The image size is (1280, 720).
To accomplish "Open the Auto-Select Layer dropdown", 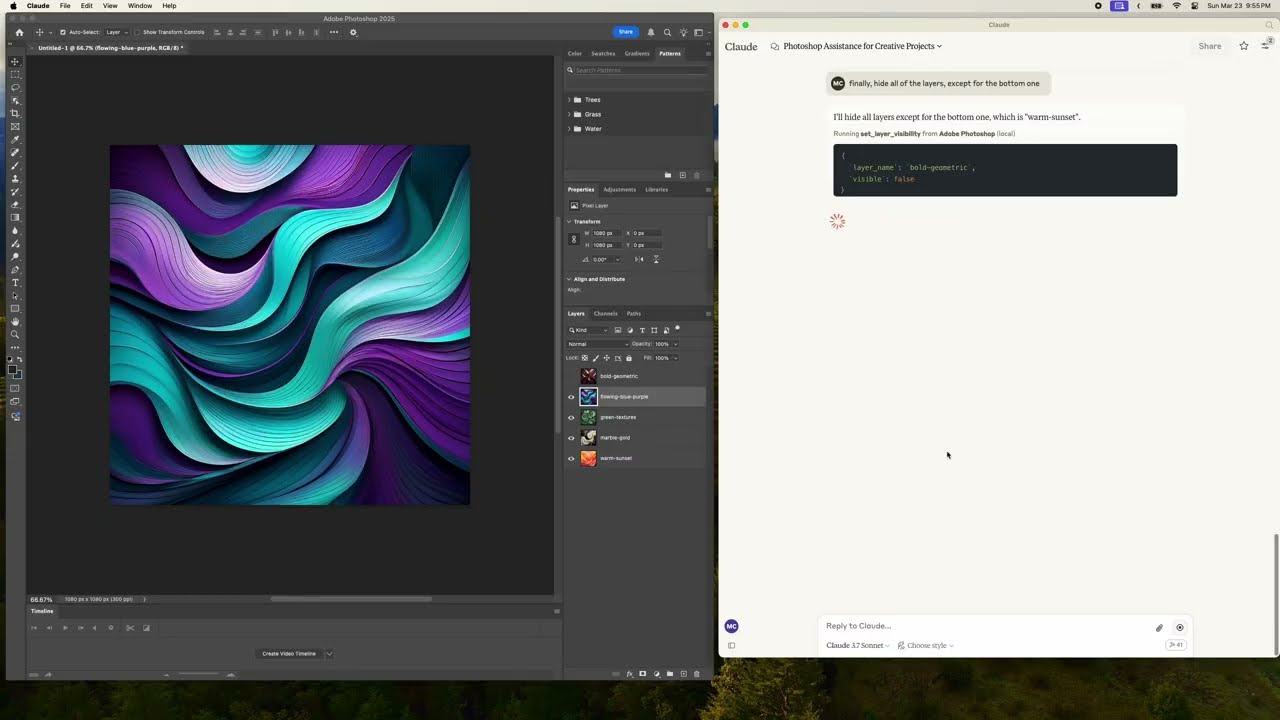I will tap(117, 32).
